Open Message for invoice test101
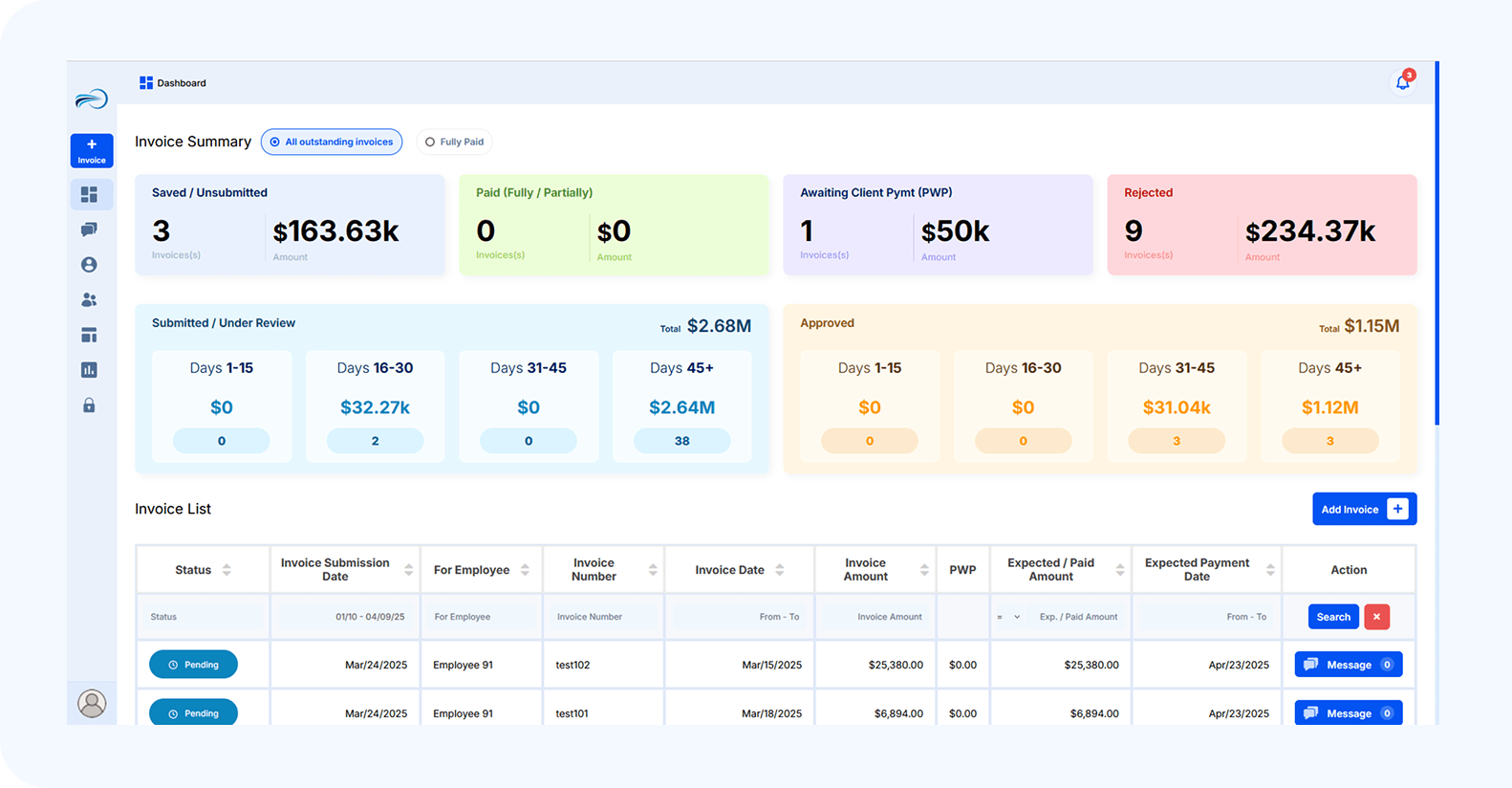 coord(1349,712)
